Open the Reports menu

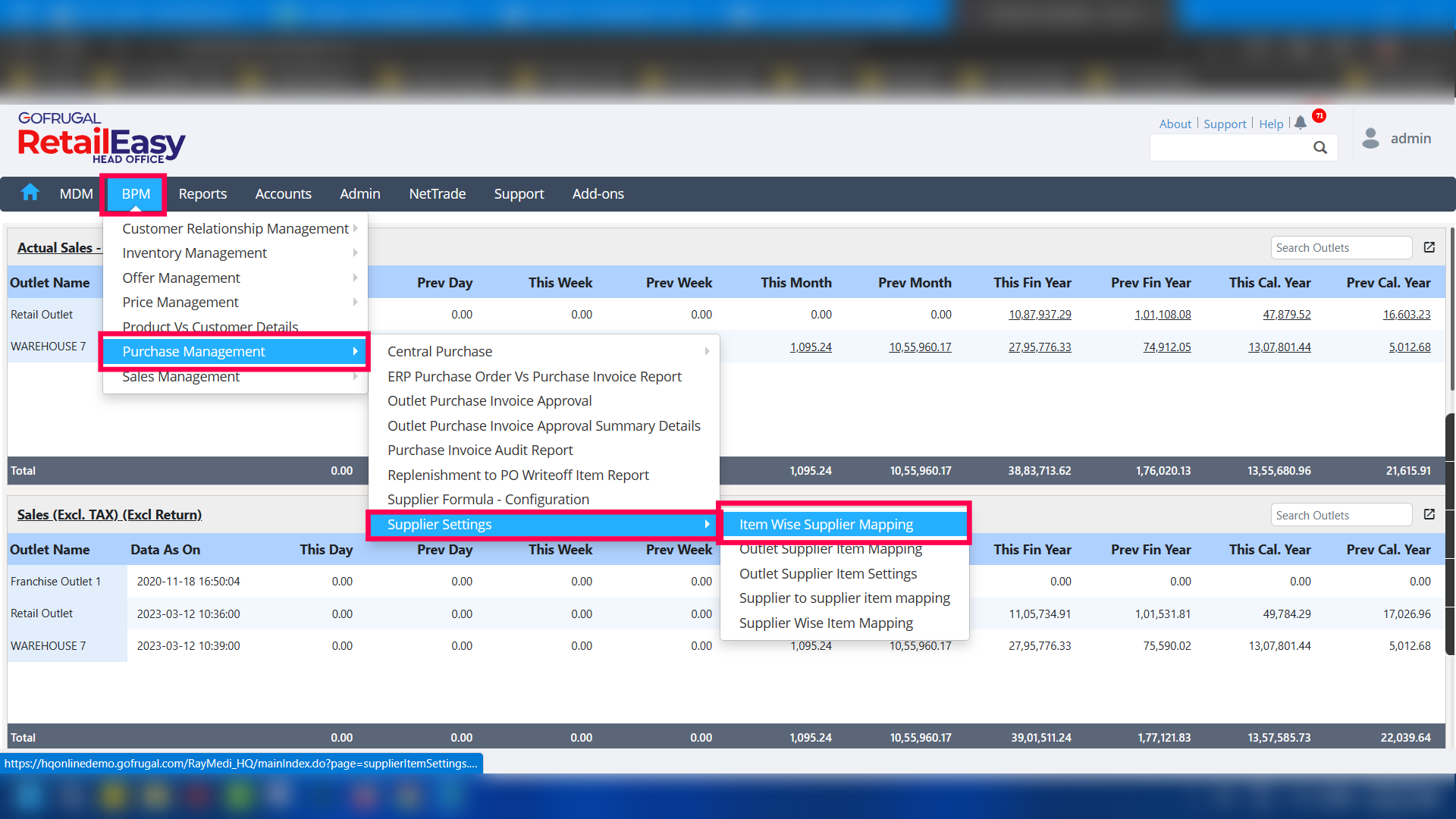(202, 193)
